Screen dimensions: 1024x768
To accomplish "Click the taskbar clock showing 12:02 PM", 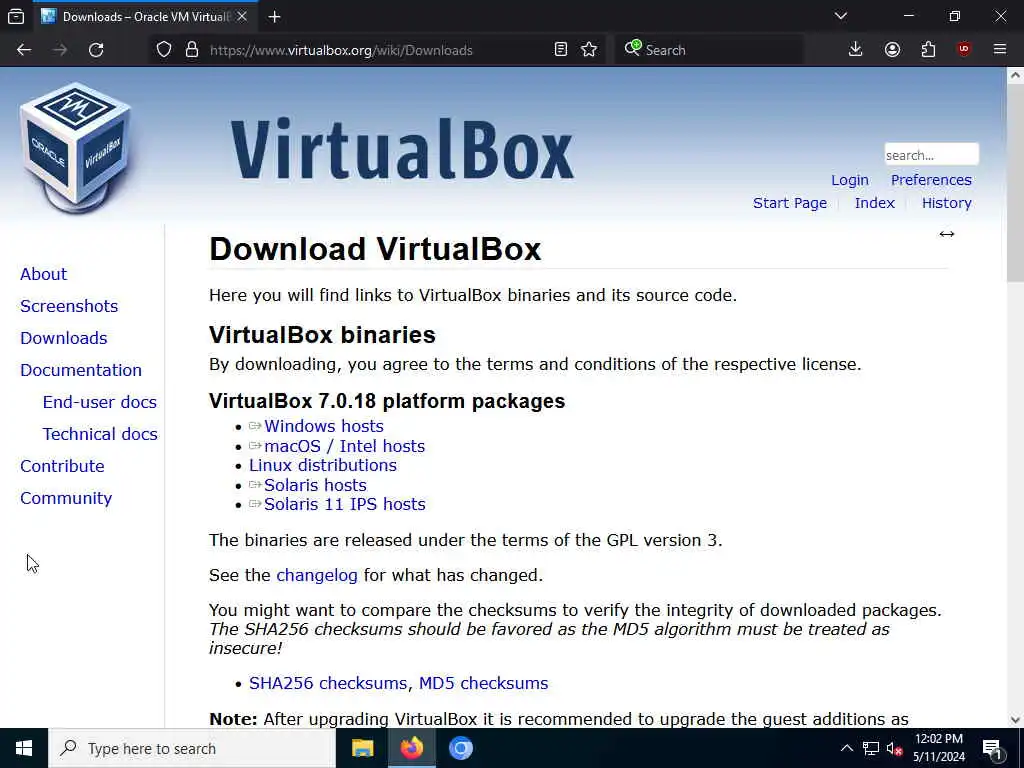I will pos(938,748).
